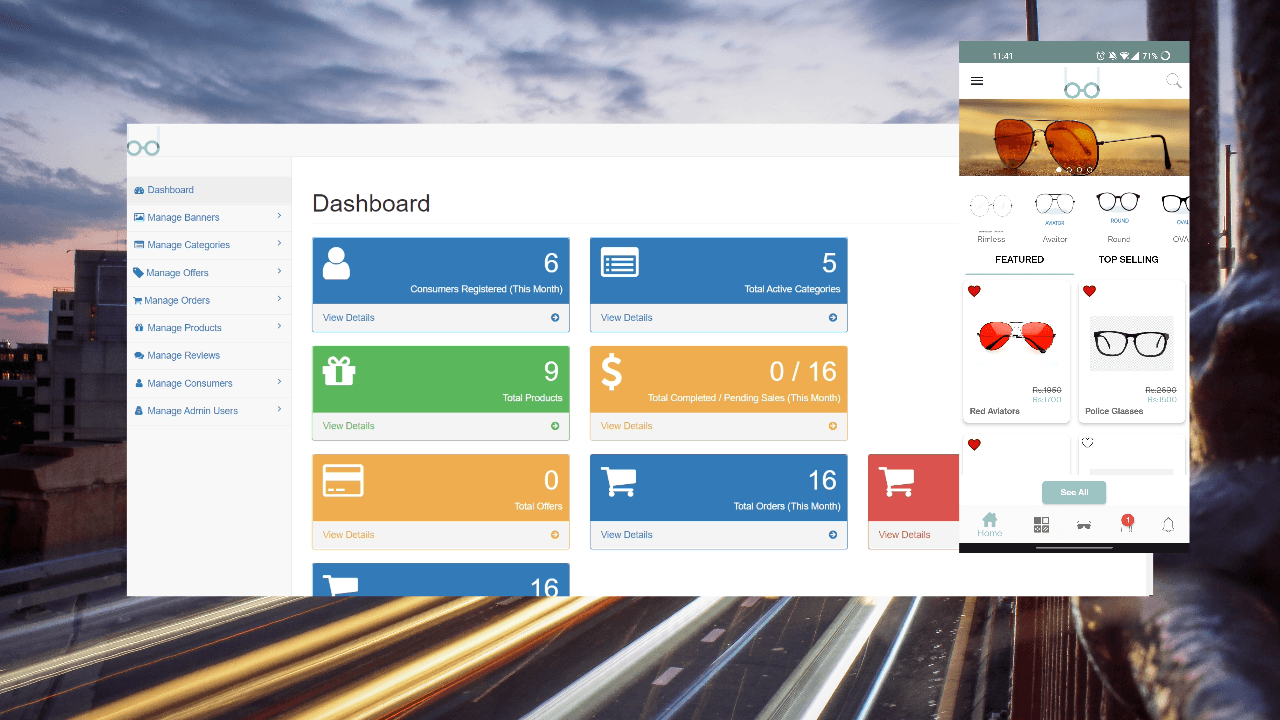Select Aviator glasses category
Viewport: 1280px width, 720px height.
click(1055, 217)
